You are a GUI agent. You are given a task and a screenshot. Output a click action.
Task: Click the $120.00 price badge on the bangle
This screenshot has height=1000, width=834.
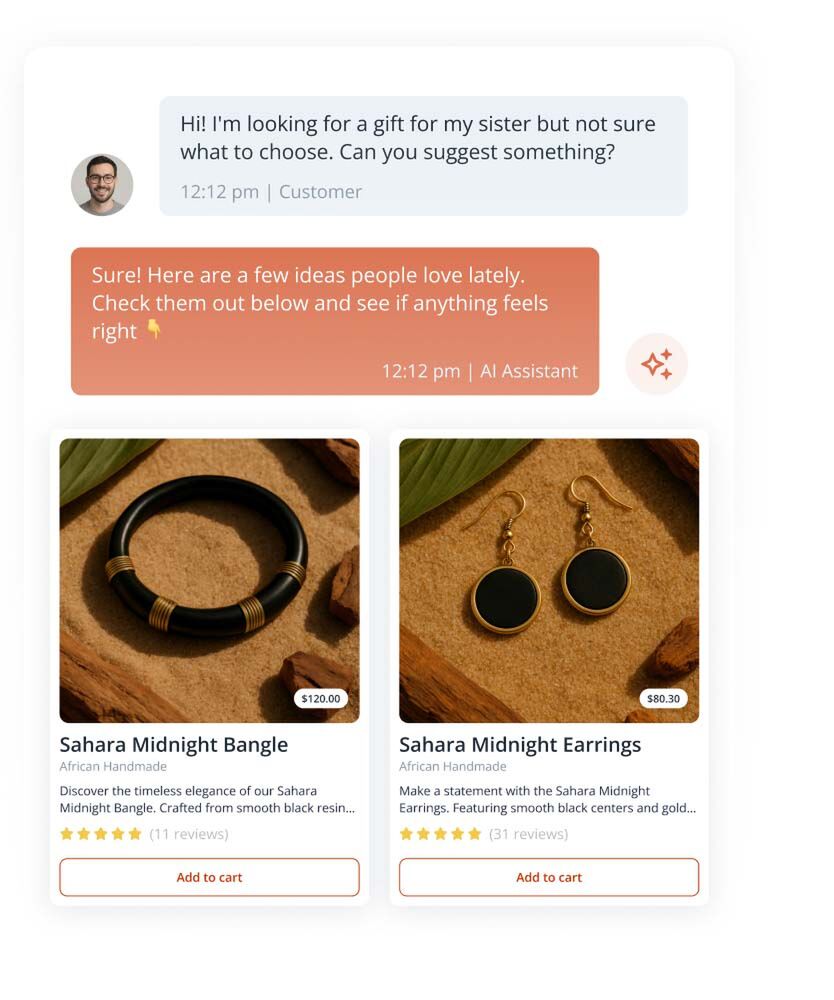coord(319,700)
